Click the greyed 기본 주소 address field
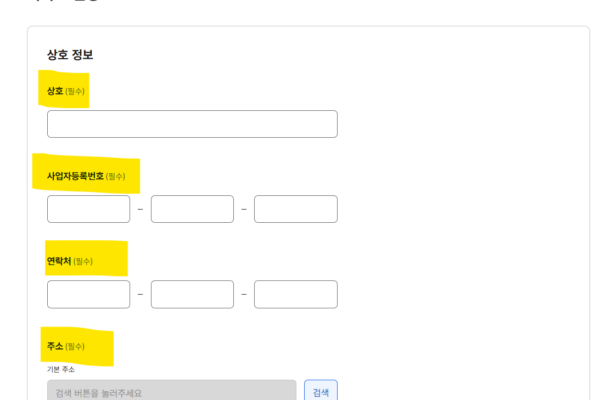 (172, 390)
